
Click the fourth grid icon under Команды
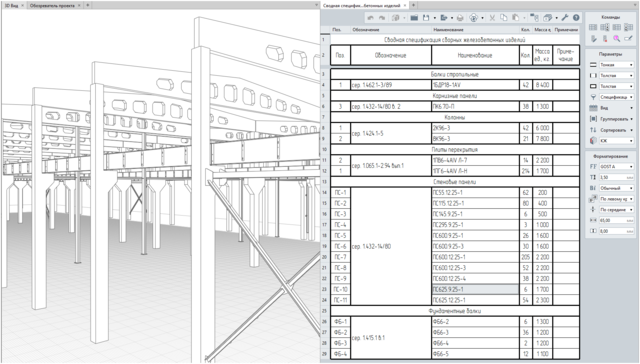coord(629,27)
